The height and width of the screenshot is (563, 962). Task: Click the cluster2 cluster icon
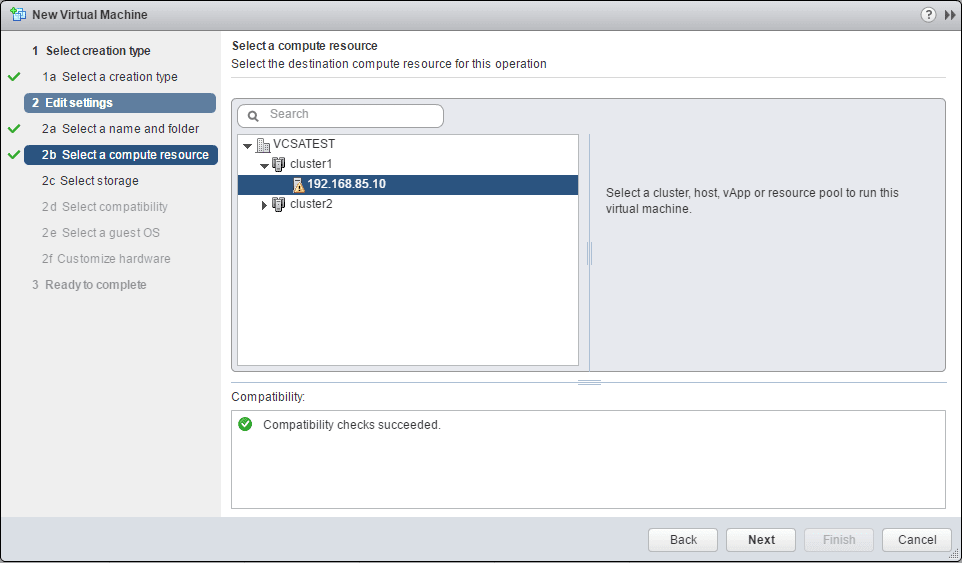click(x=279, y=205)
